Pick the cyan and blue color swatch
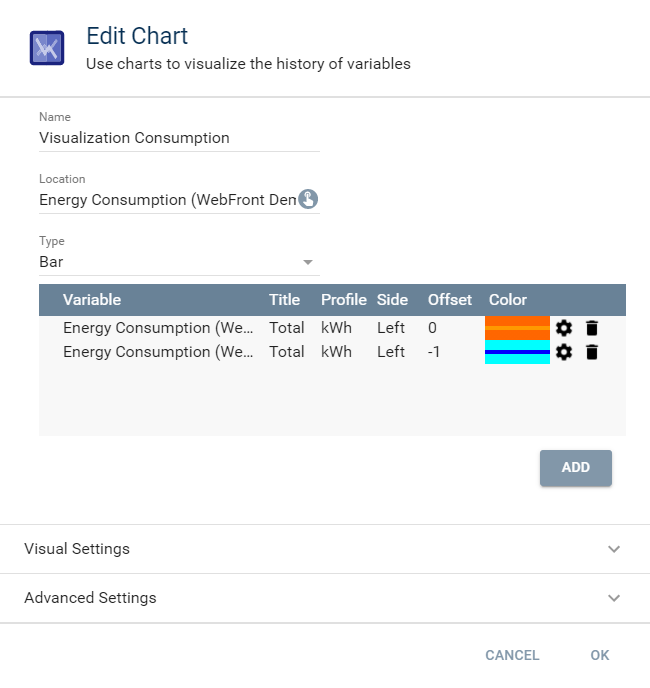 point(517,352)
